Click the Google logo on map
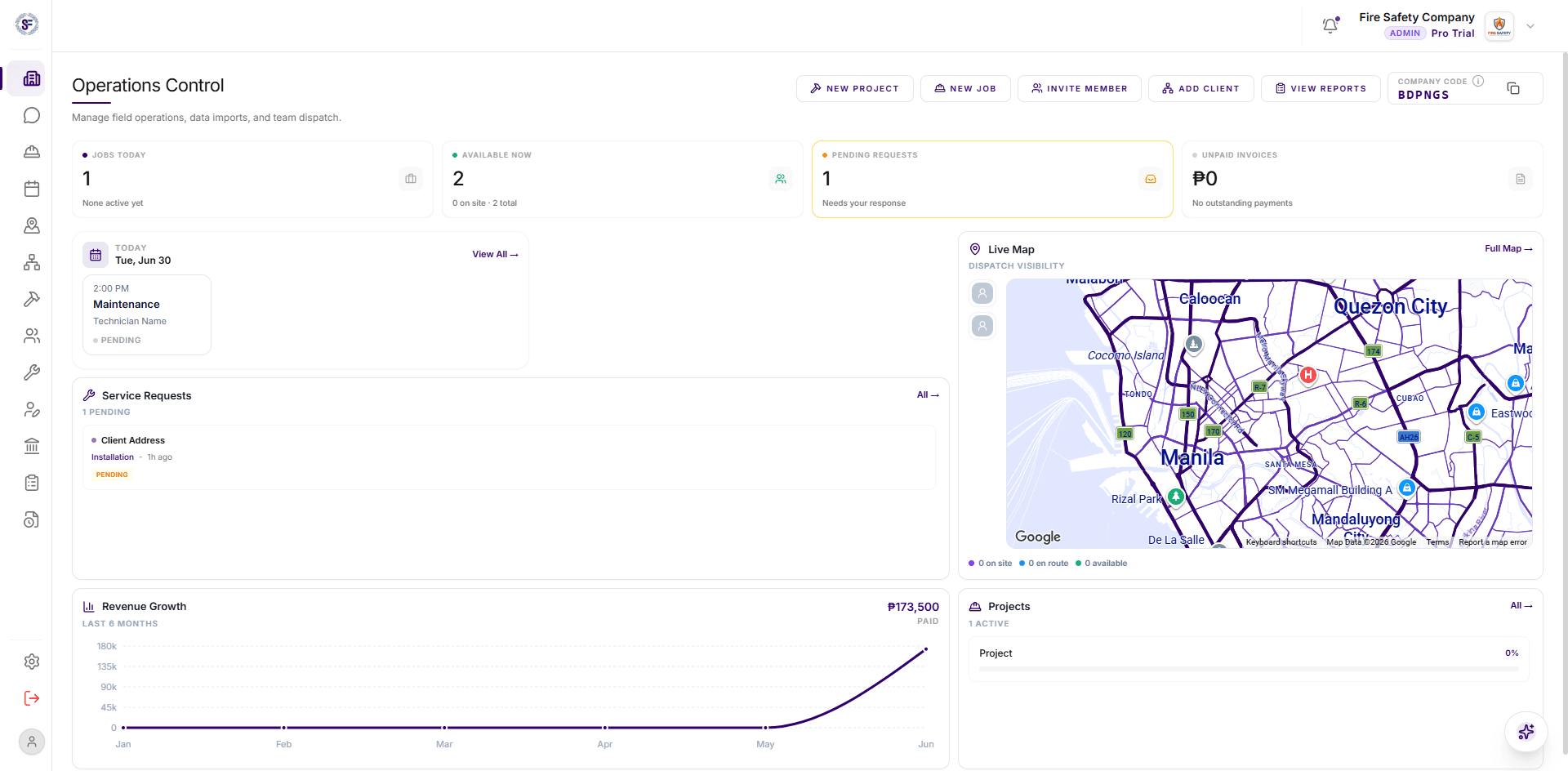This screenshot has width=1568, height=771. pyautogui.click(x=1038, y=537)
